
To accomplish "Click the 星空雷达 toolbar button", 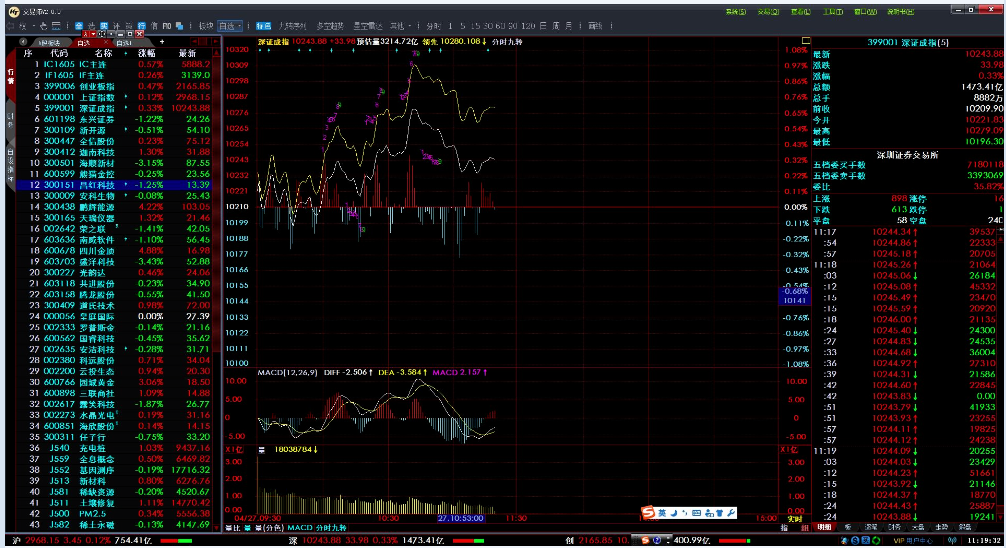I will click(x=369, y=25).
